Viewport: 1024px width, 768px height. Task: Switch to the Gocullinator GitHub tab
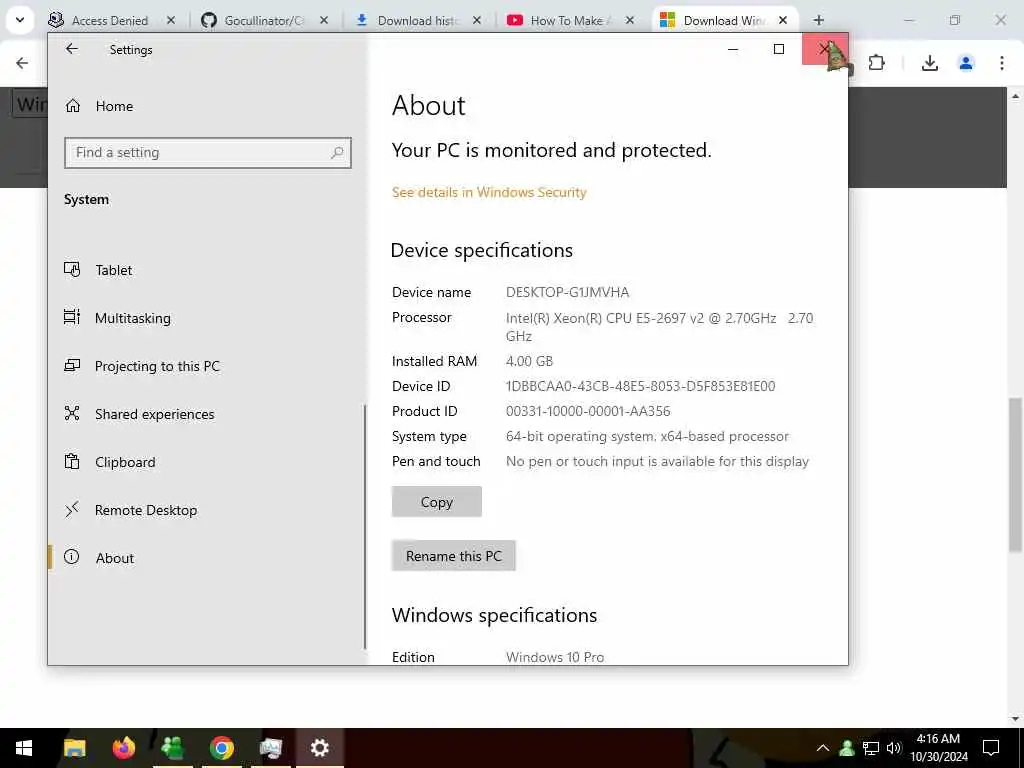(x=255, y=20)
